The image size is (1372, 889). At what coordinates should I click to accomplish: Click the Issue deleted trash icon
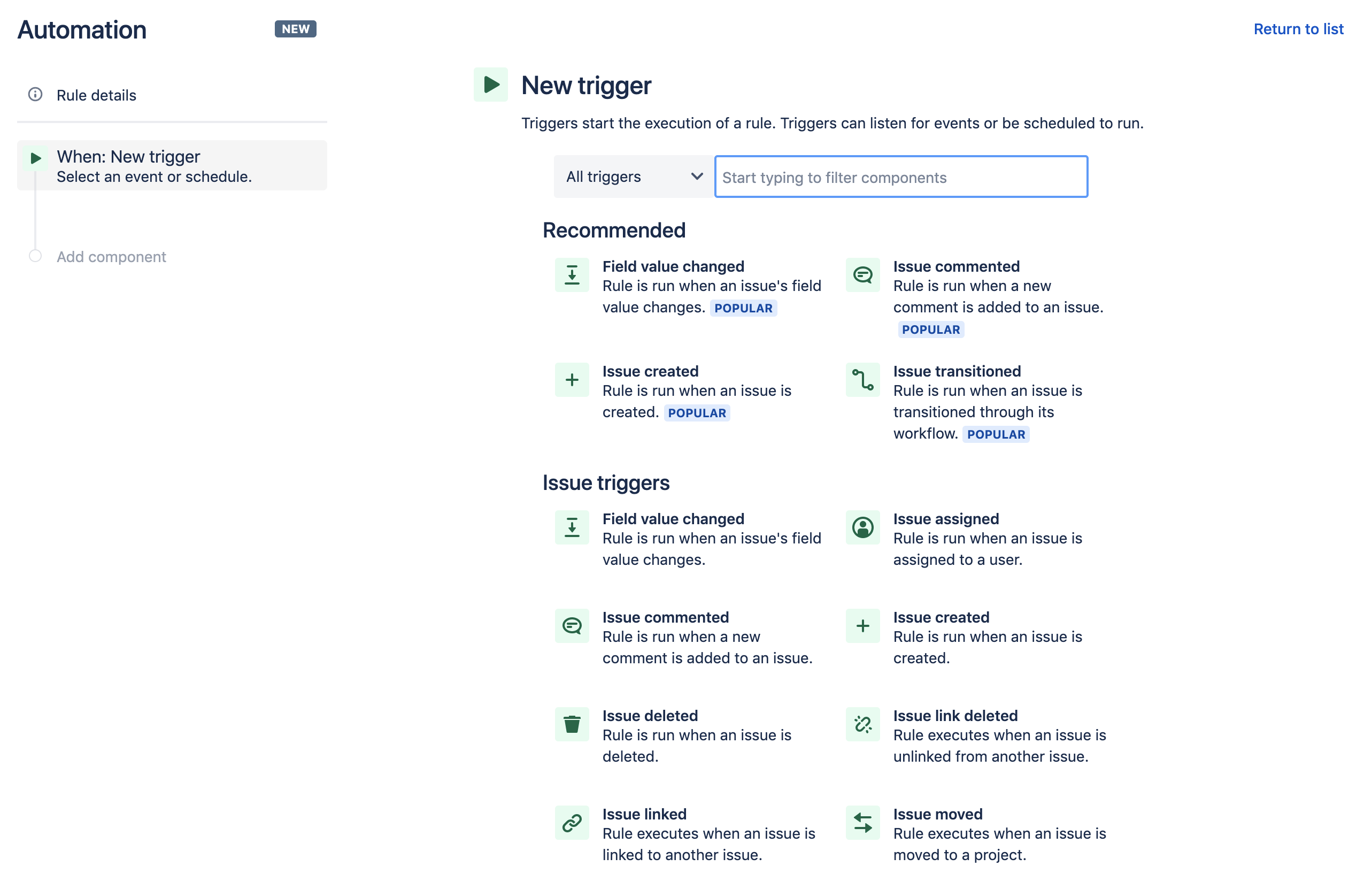[571, 724]
